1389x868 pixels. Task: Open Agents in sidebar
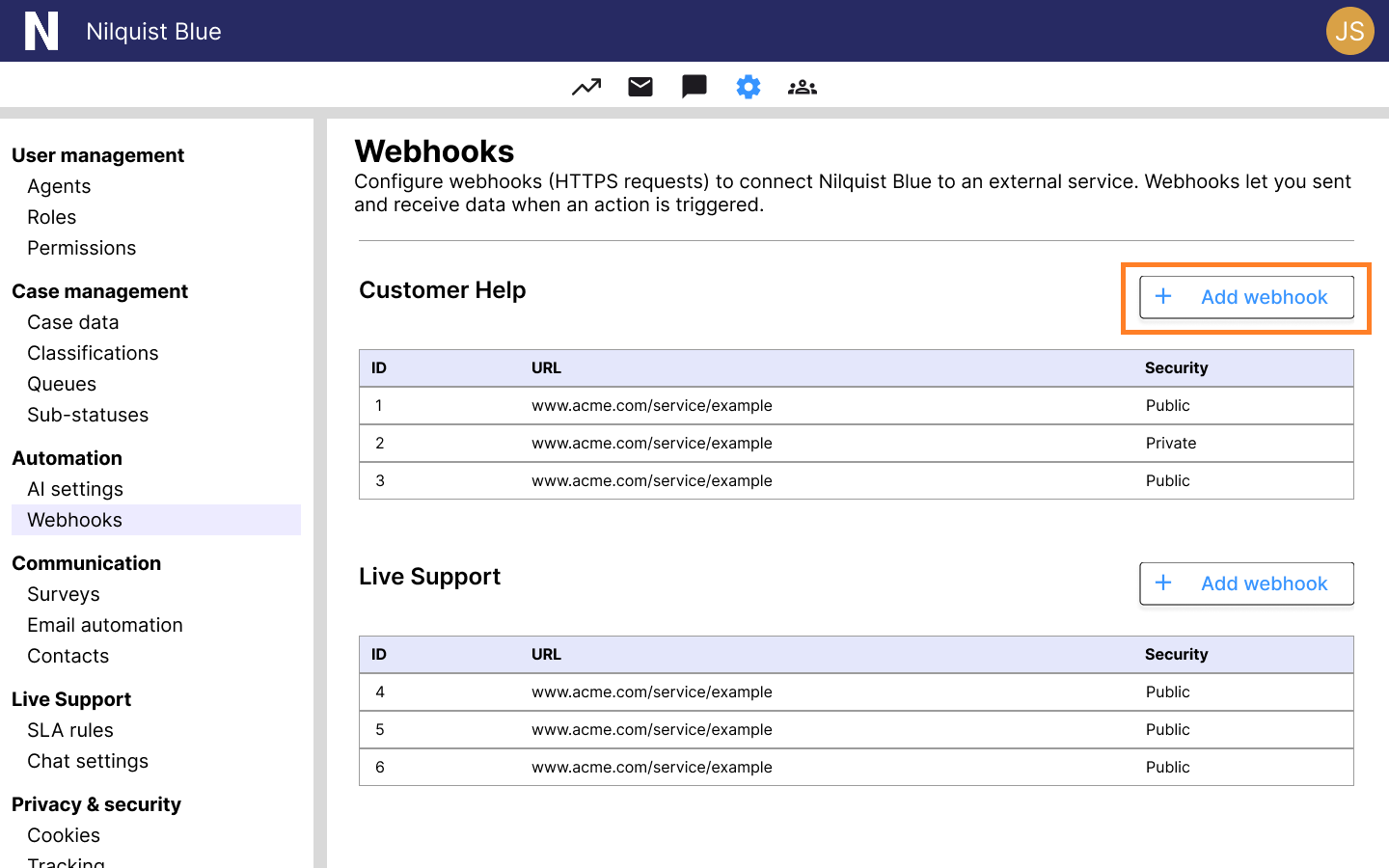pos(59,186)
